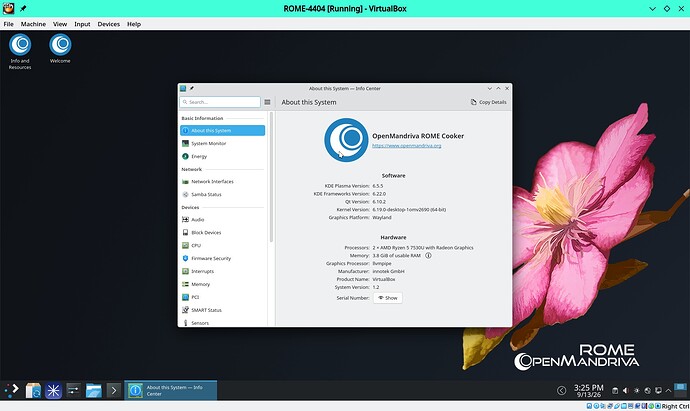The height and width of the screenshot is (411, 690).
Task: Click the Copy Details button
Action: 488,102
